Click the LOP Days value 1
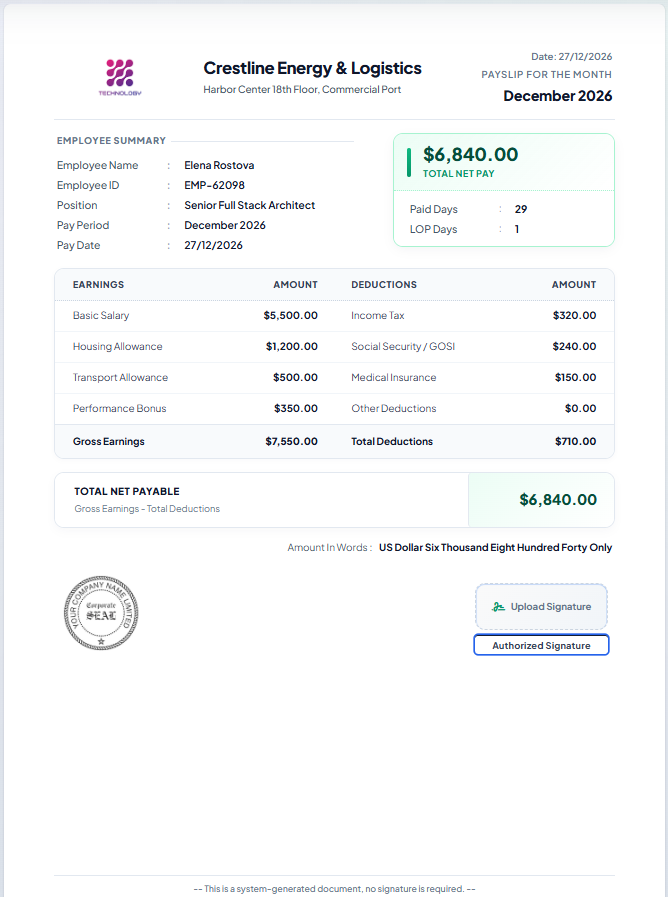Screen dimensions: 668x897 point(517,229)
